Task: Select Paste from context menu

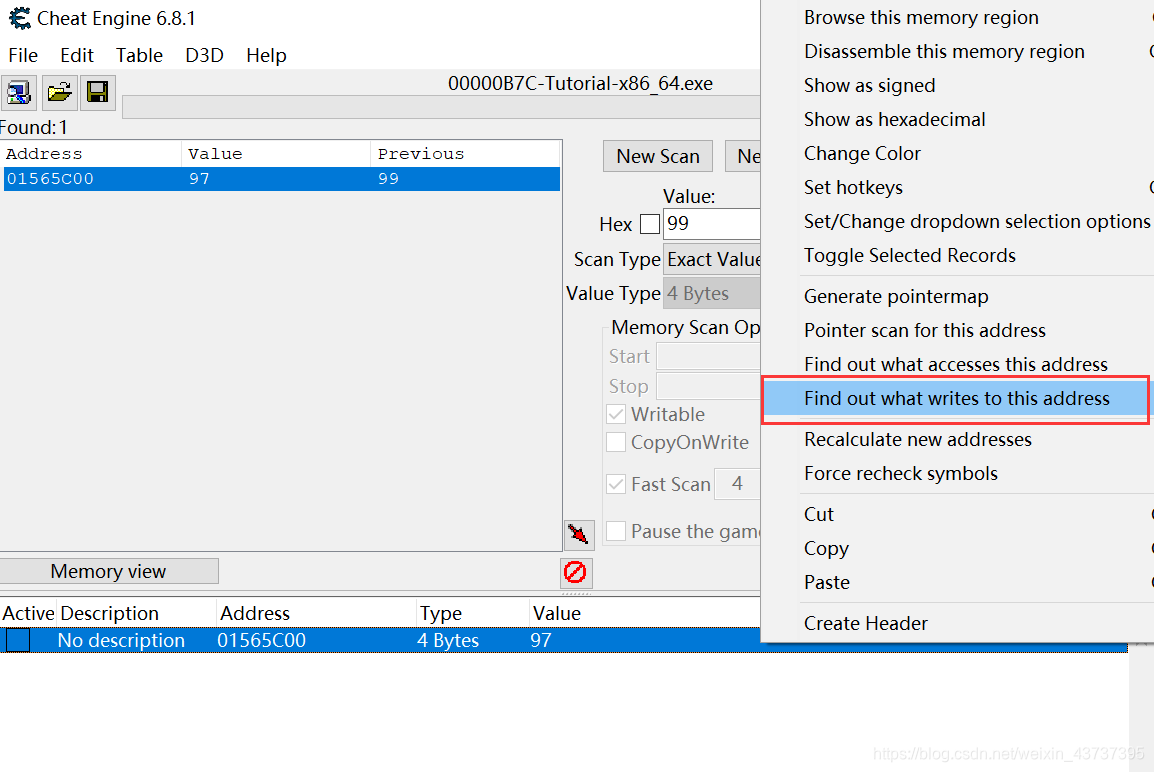Action: point(826,582)
